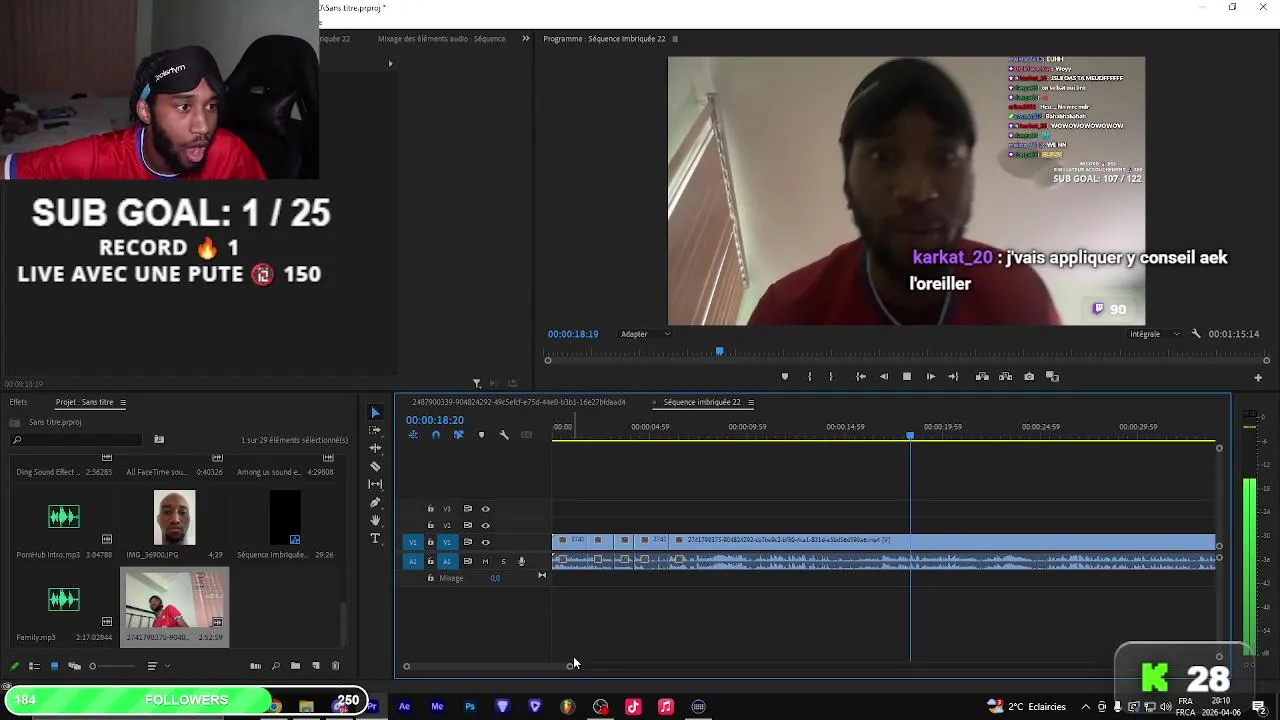Select the Type tool
The width and height of the screenshot is (1280, 720).
tap(375, 538)
